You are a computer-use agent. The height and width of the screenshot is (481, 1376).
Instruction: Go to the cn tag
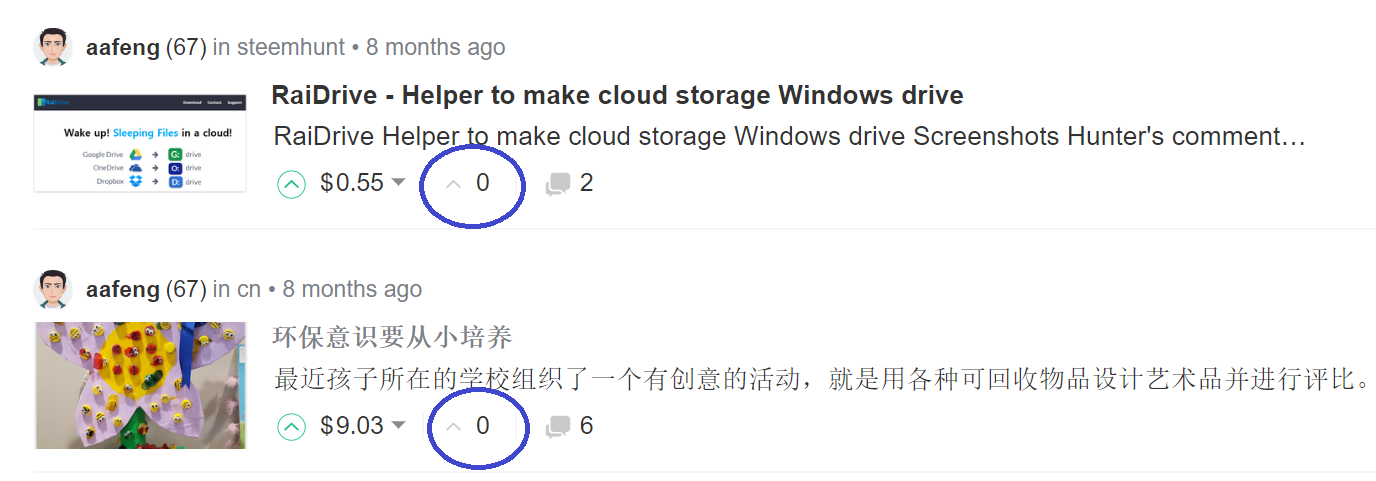tap(249, 289)
